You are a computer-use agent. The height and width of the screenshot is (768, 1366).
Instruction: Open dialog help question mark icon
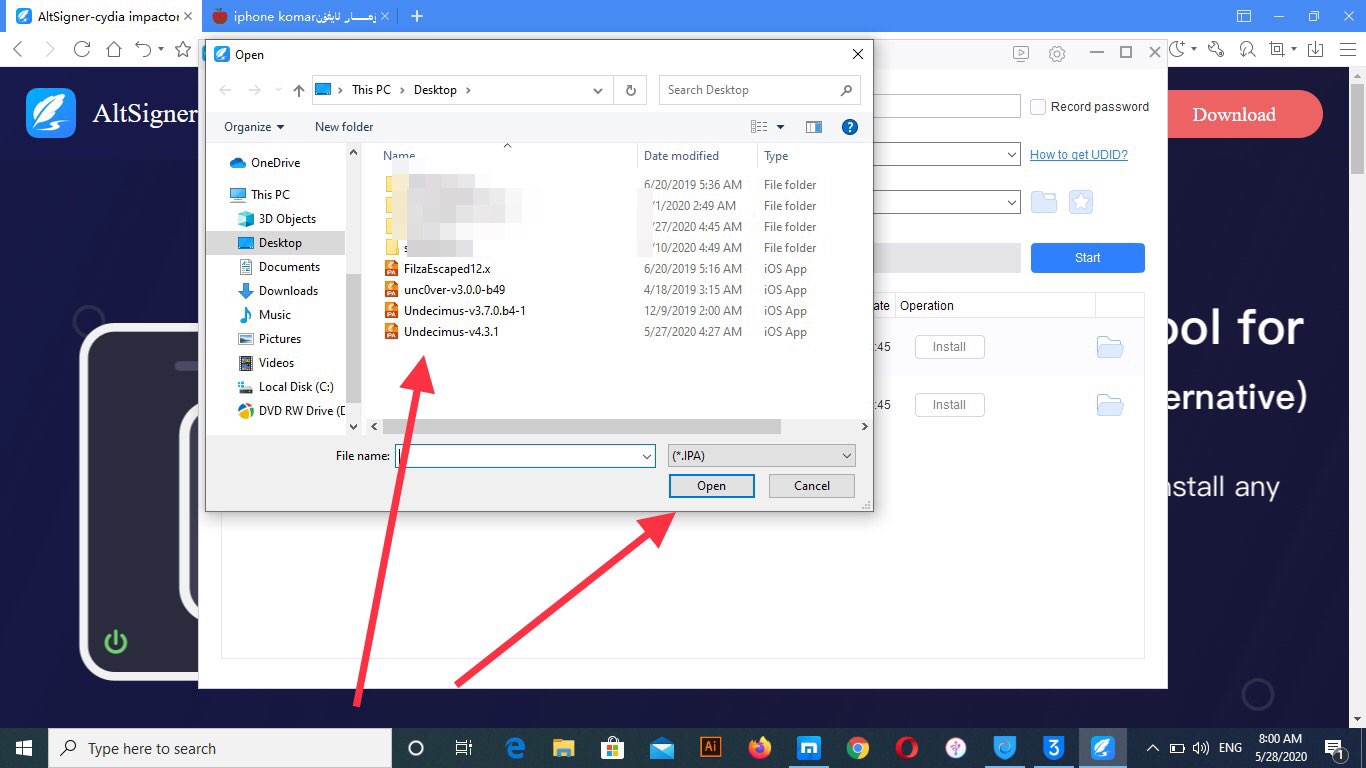(x=850, y=127)
